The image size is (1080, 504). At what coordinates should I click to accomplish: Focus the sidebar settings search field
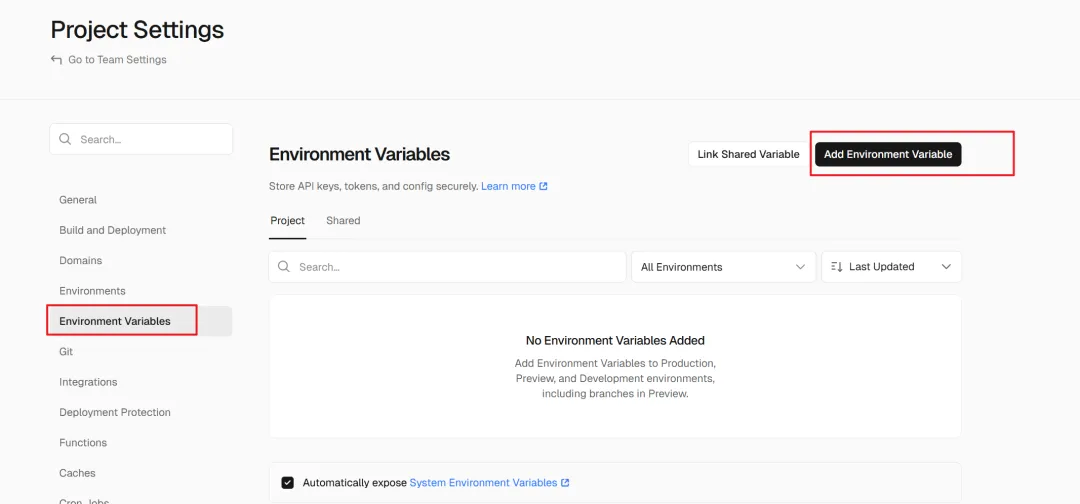pos(150,140)
